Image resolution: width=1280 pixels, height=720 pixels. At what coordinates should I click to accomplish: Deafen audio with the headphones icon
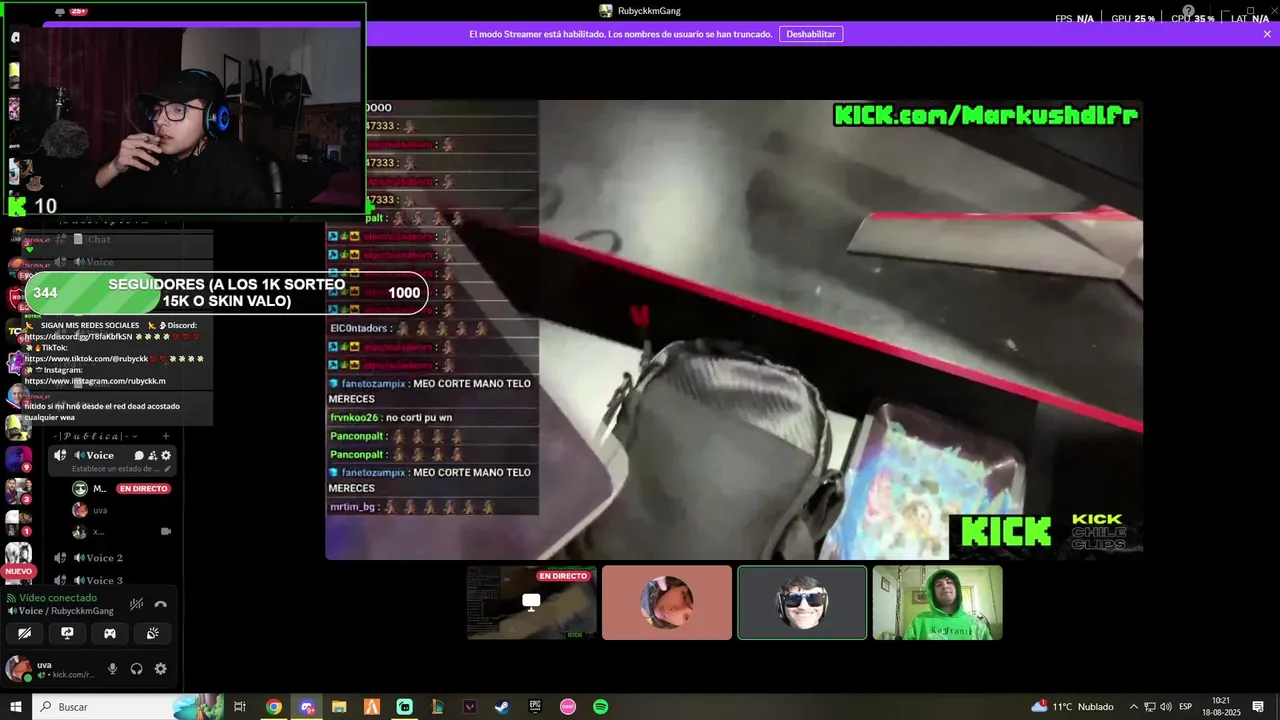click(x=136, y=669)
